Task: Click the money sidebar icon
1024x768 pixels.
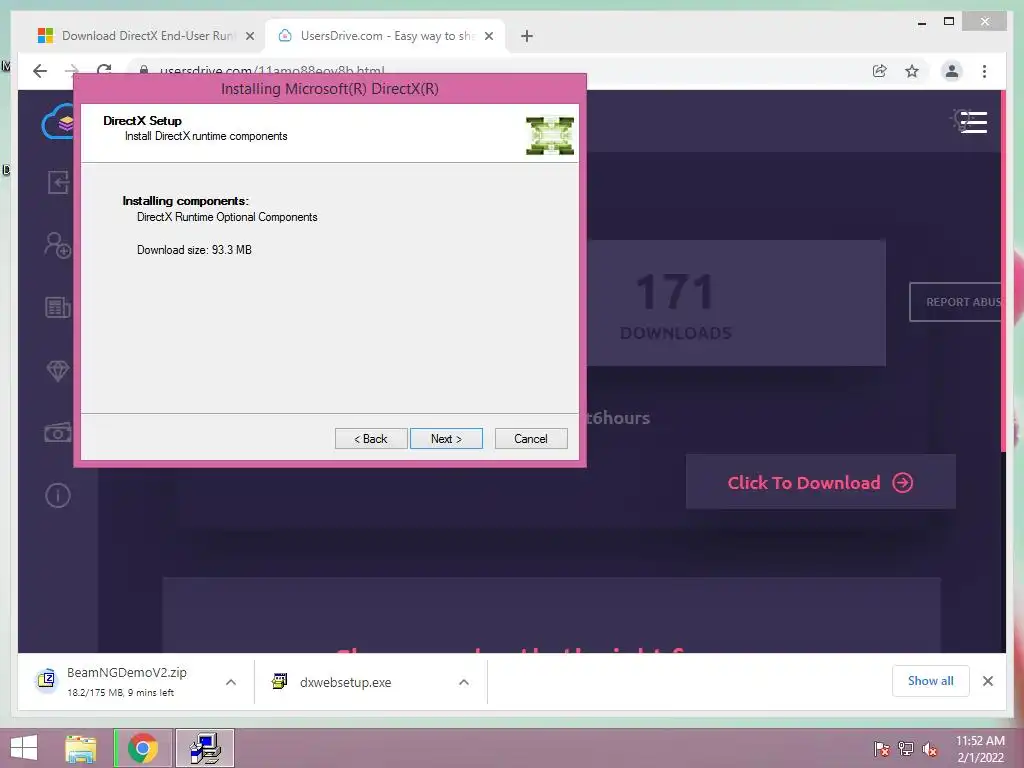Action: click(57, 432)
